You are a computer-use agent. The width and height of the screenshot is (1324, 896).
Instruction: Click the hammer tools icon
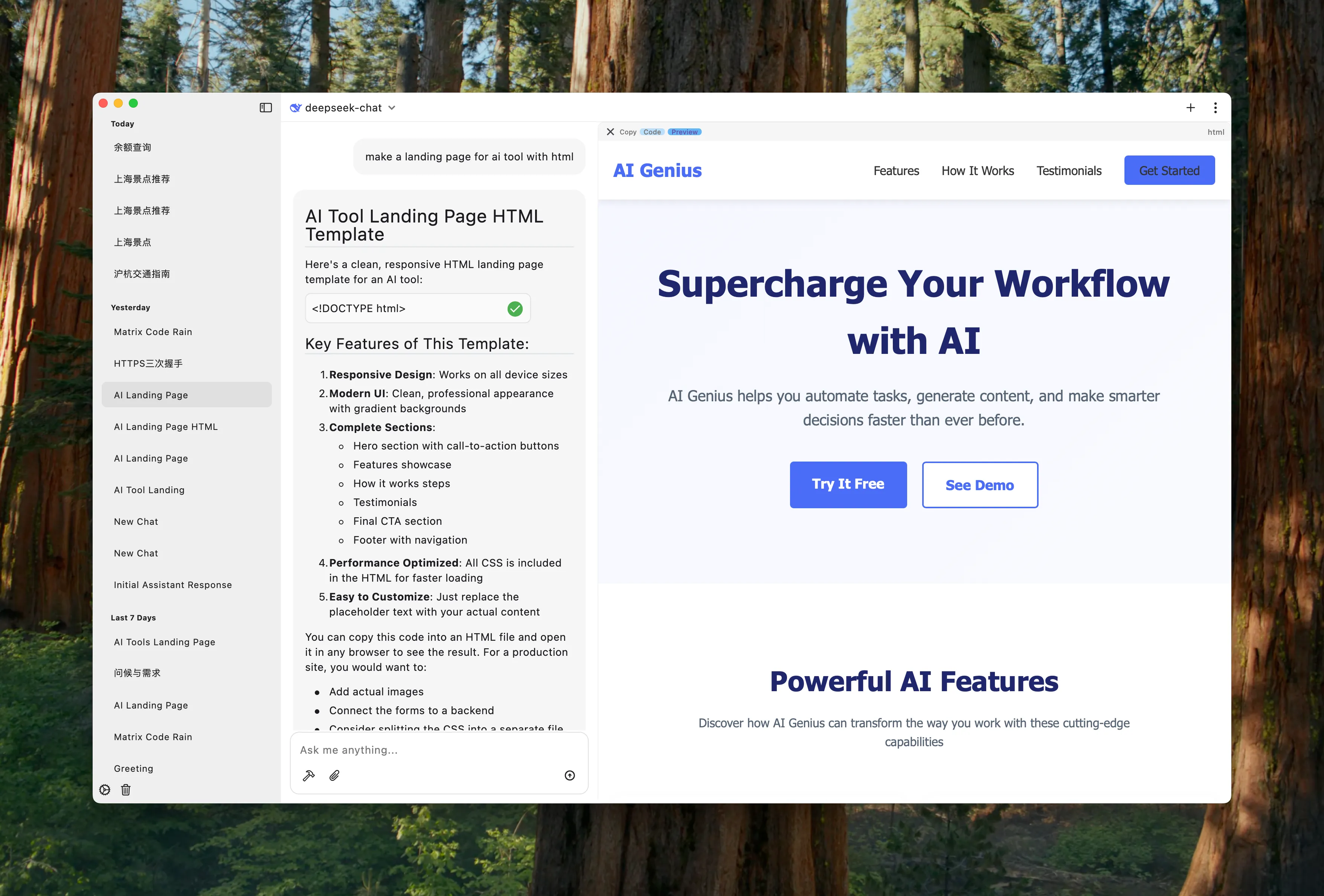(x=309, y=775)
